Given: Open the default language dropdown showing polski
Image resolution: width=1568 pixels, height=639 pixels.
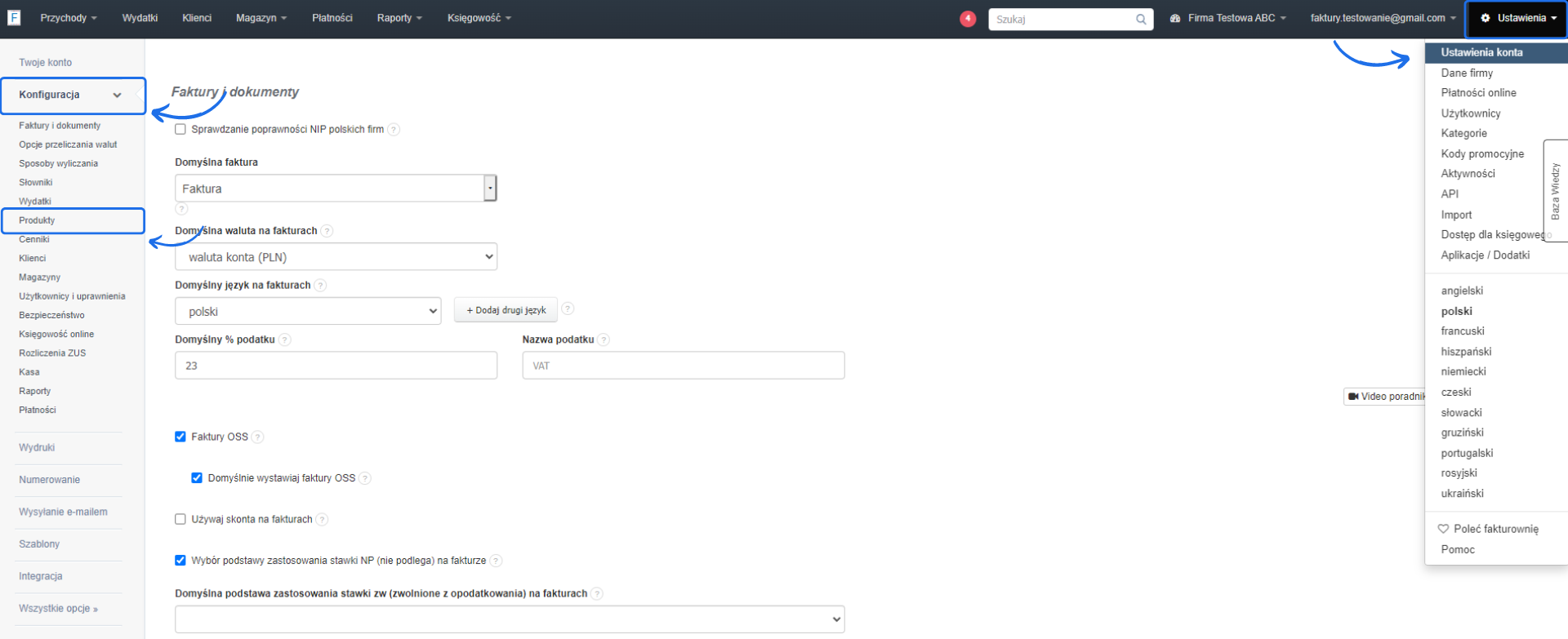Looking at the screenshot, I should point(308,312).
